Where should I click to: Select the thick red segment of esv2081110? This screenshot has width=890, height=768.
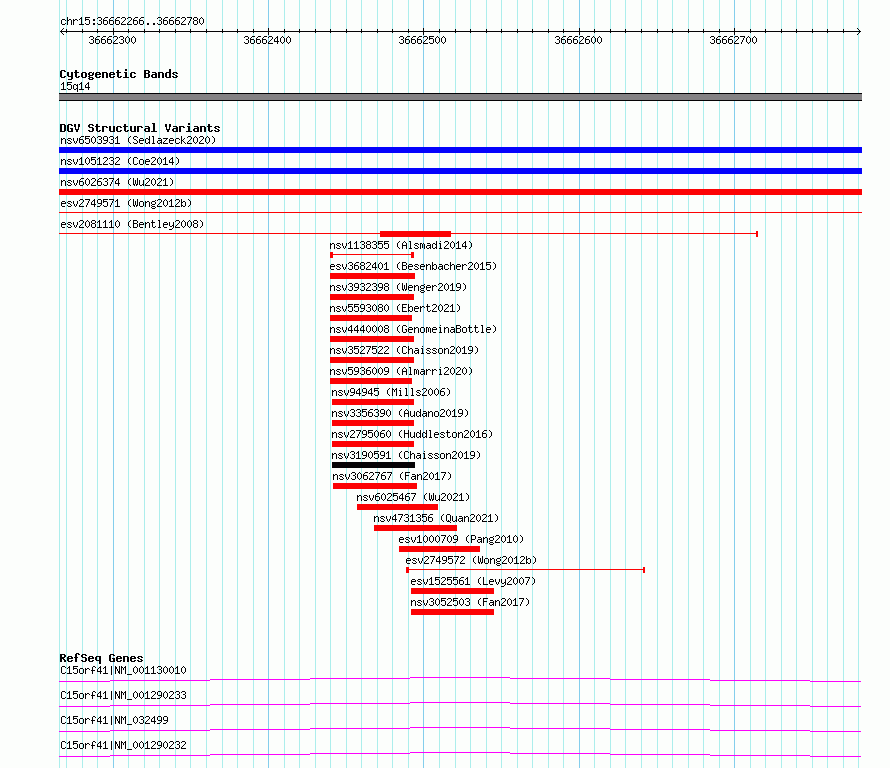point(415,234)
